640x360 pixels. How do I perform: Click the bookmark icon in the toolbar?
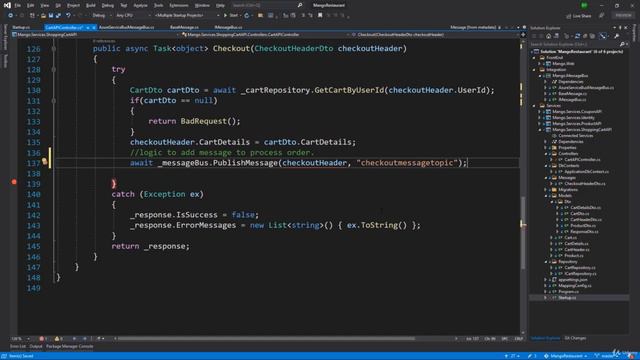tap(320, 15)
